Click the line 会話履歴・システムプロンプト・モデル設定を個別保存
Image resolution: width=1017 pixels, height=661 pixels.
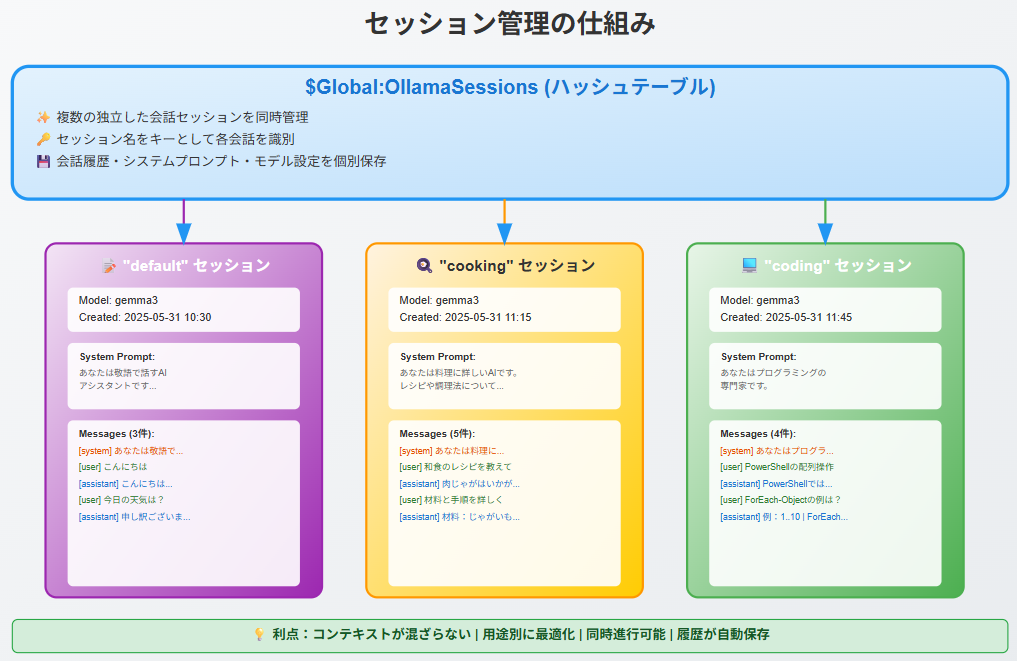pos(221,162)
